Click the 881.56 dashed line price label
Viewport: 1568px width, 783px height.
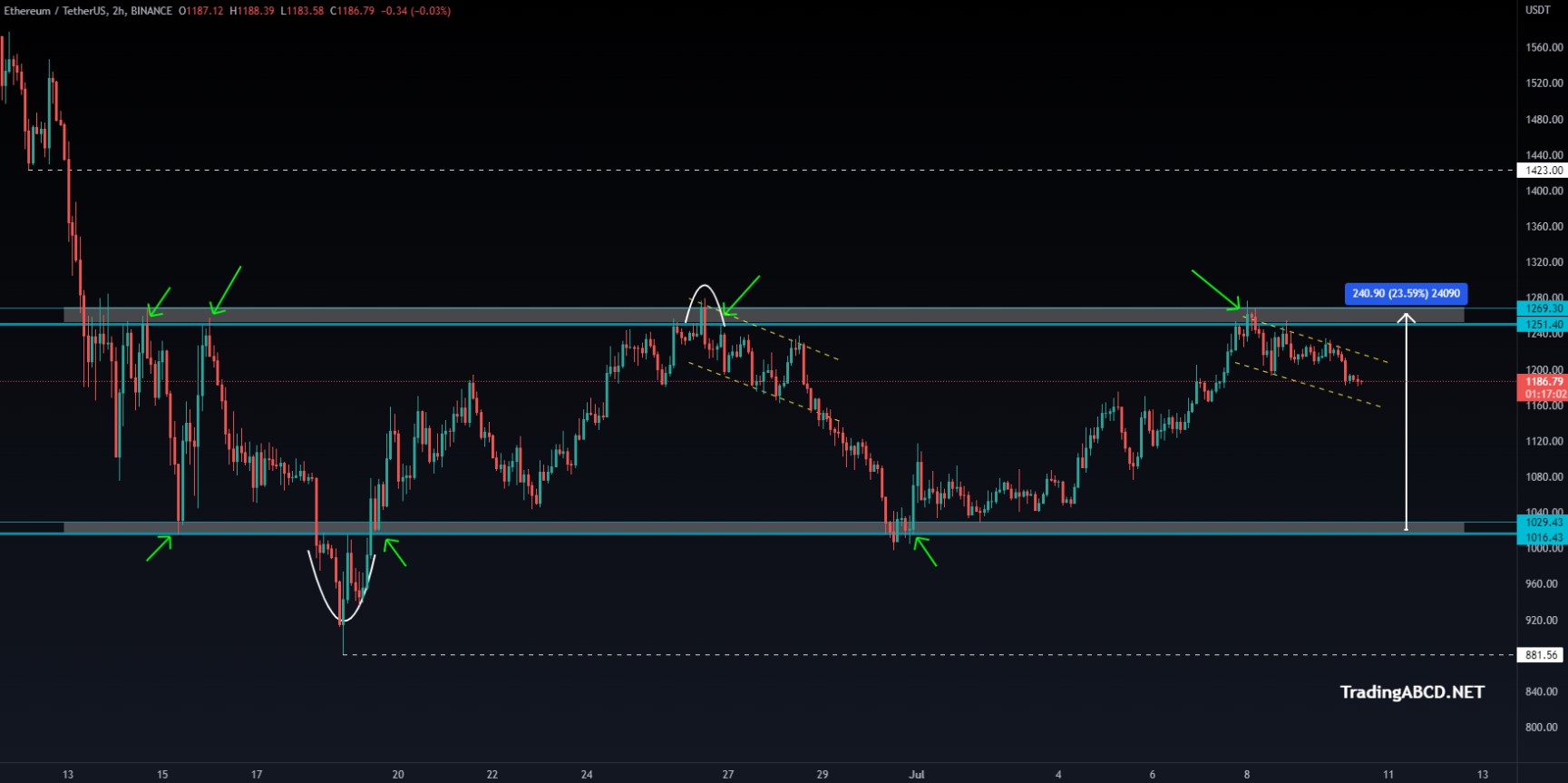pyautogui.click(x=1541, y=654)
